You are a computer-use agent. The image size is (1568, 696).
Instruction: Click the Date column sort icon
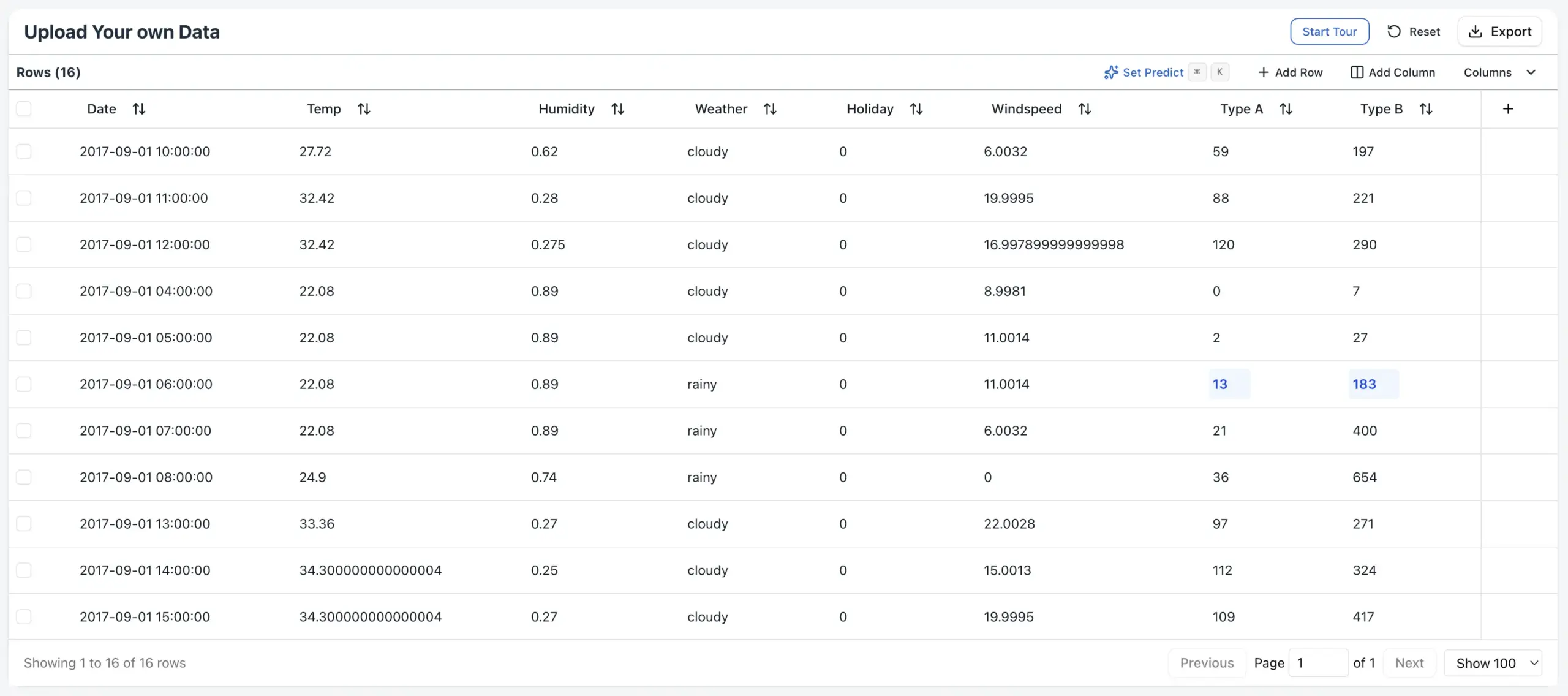(139, 109)
